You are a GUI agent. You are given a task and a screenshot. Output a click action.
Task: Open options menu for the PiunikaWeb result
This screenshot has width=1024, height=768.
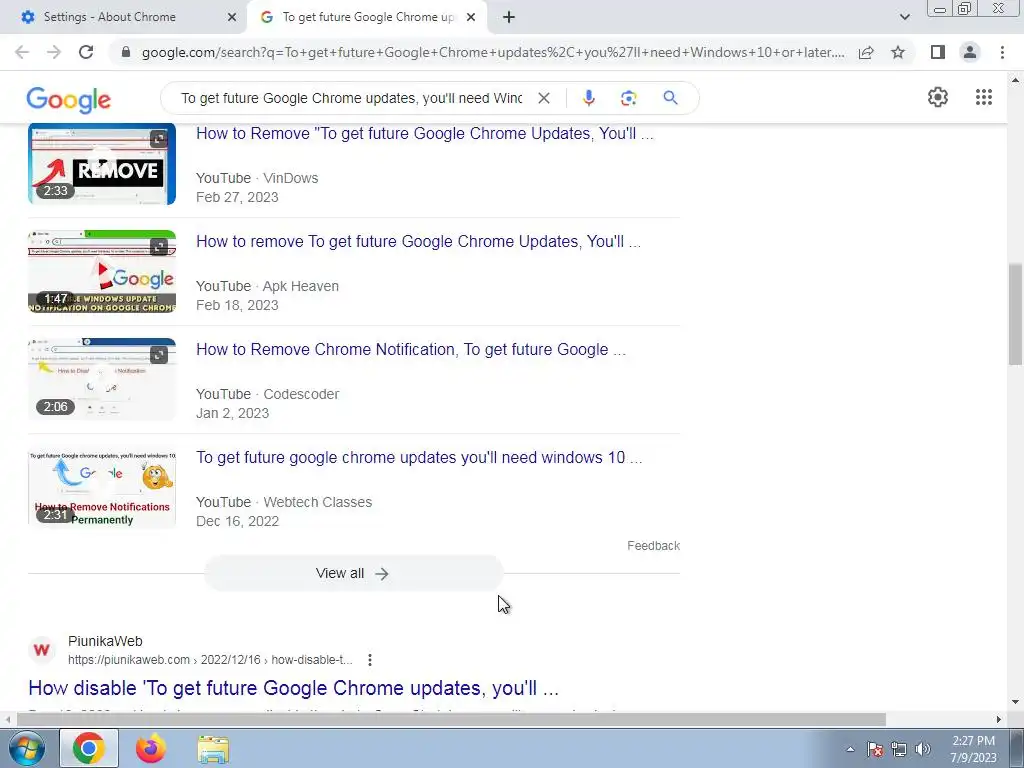pyautogui.click(x=370, y=660)
